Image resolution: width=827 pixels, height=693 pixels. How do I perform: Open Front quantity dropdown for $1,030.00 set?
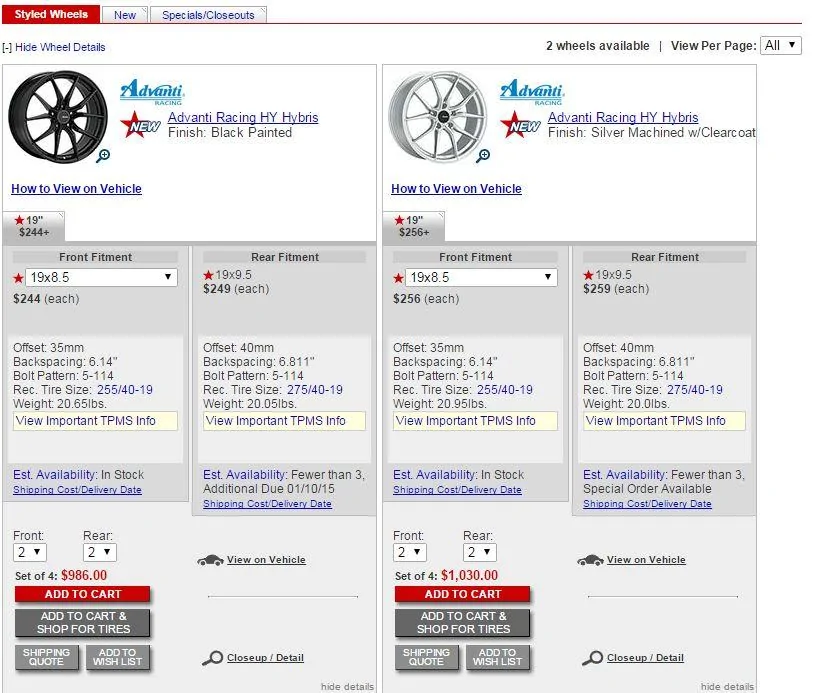409,552
